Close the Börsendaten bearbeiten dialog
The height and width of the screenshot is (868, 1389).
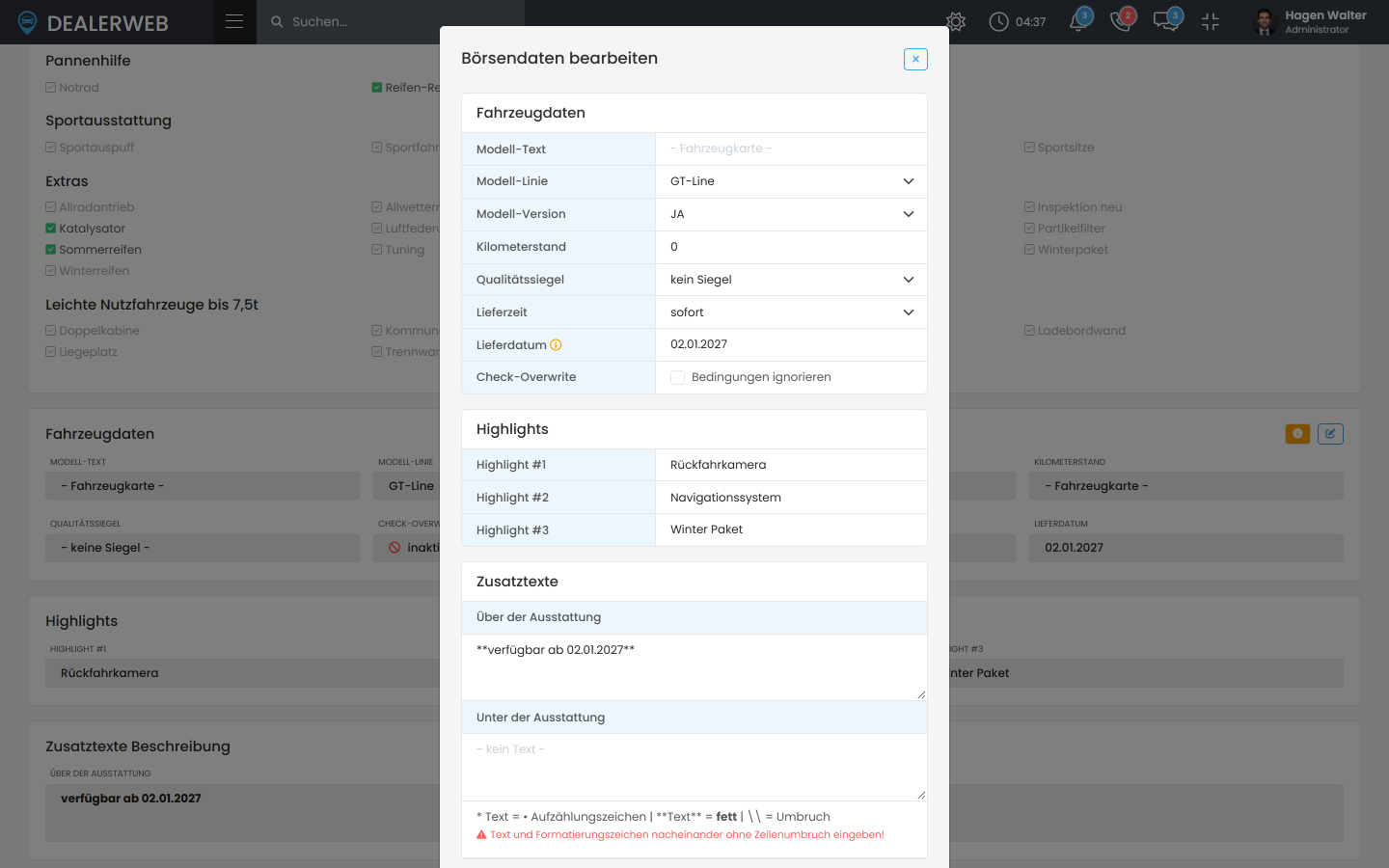click(915, 59)
